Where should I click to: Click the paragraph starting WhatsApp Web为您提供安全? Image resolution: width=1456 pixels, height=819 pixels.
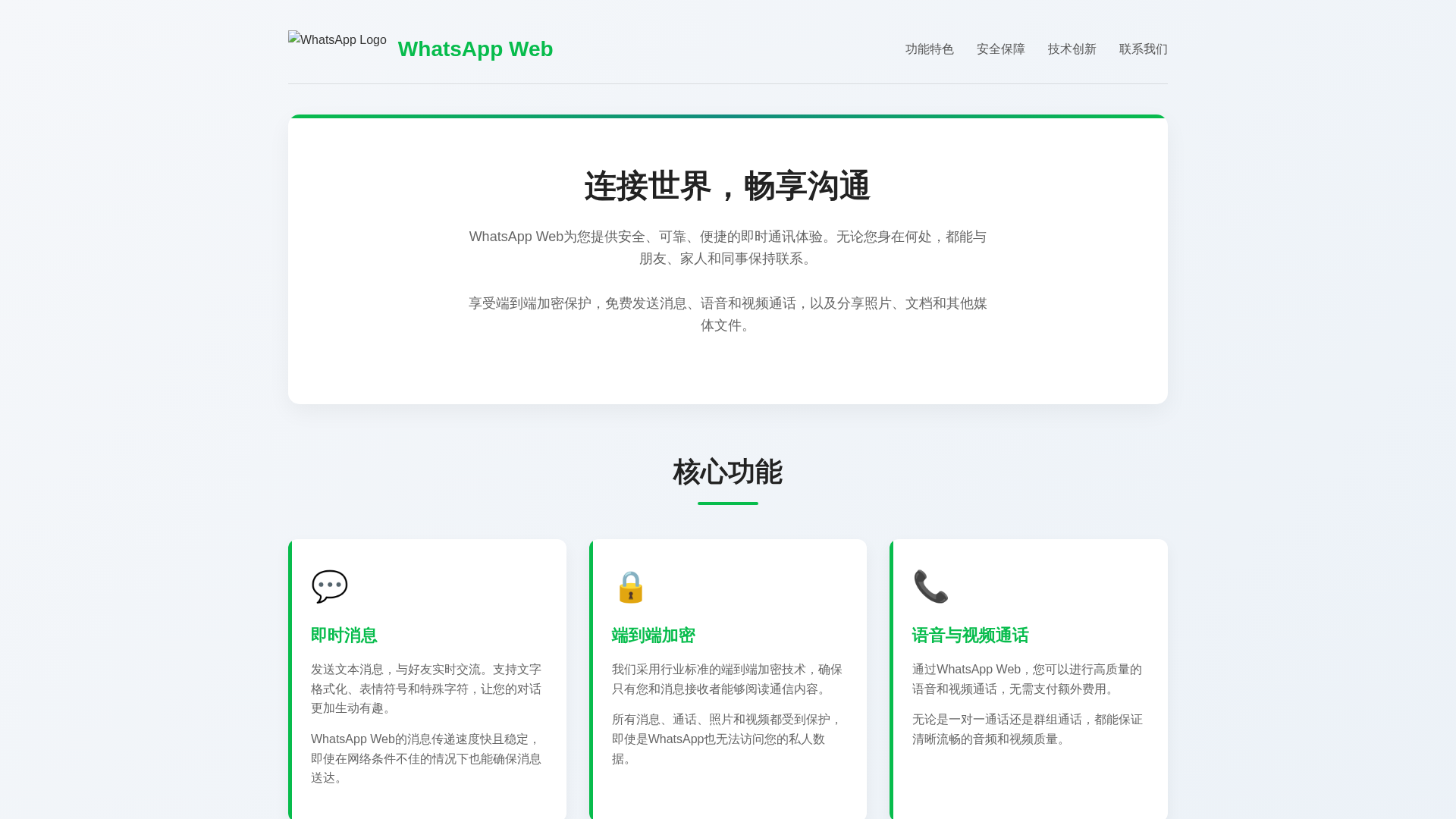(728, 248)
